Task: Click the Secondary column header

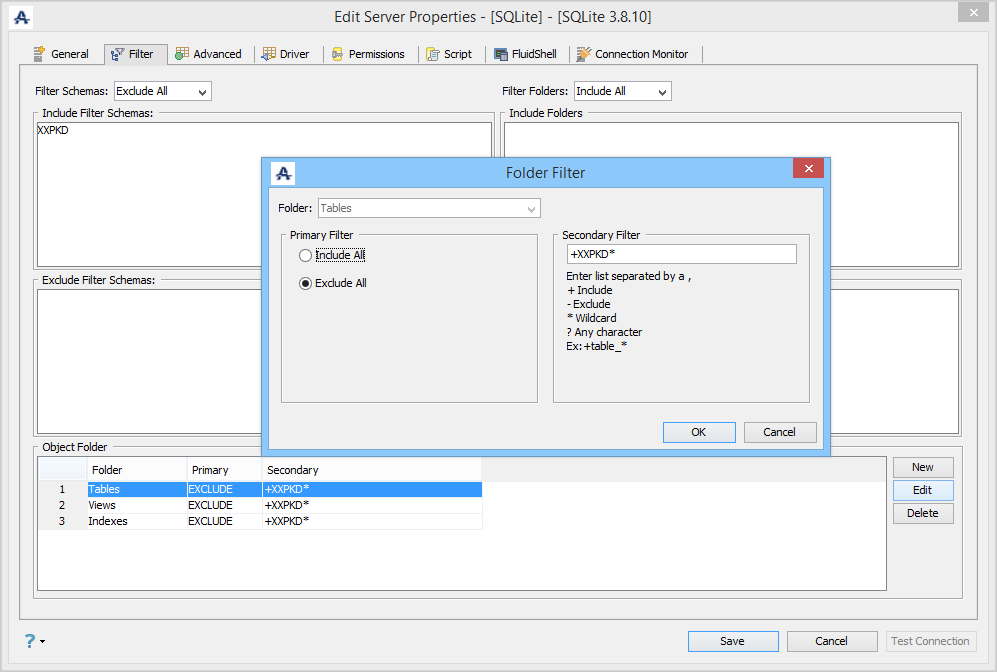Action: coord(372,470)
